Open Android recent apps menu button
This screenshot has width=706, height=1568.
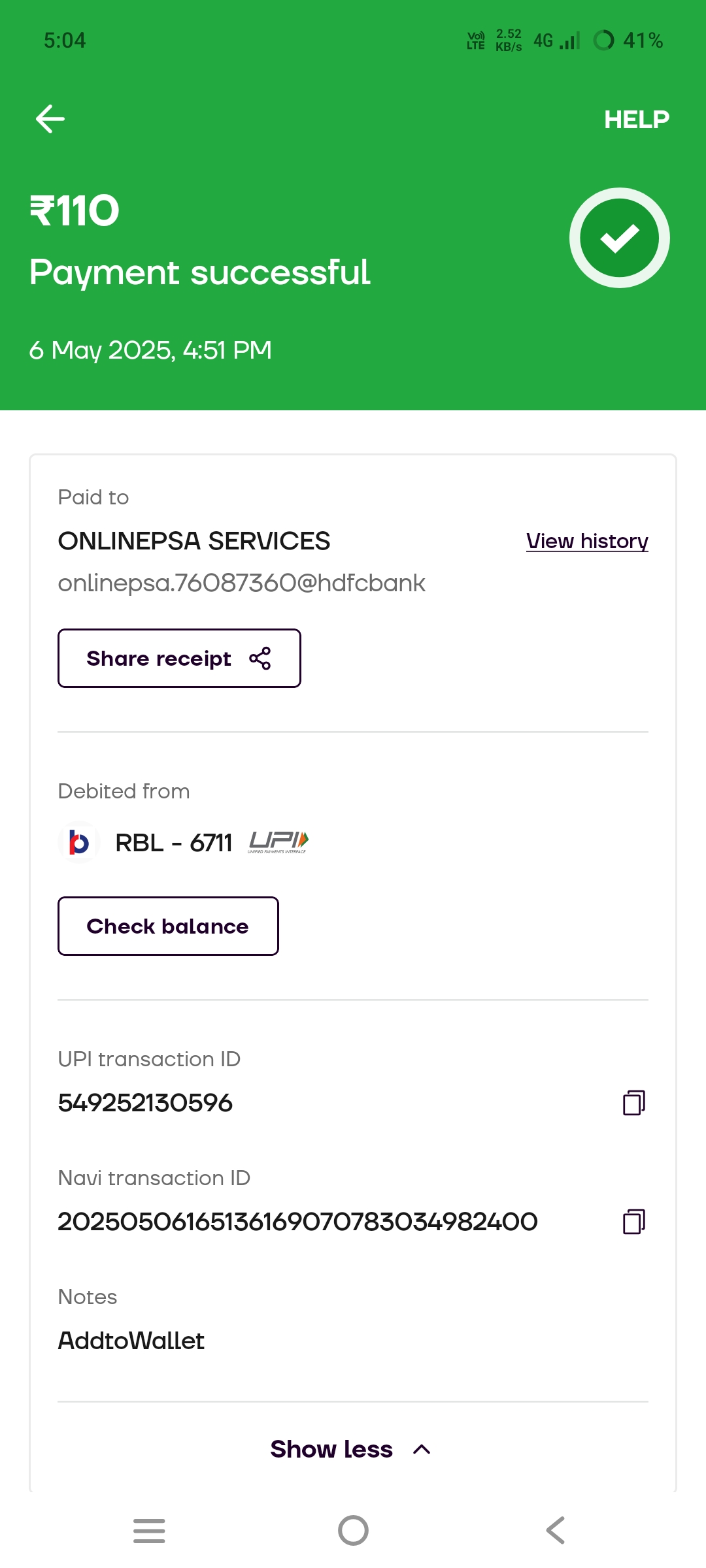(x=149, y=1530)
